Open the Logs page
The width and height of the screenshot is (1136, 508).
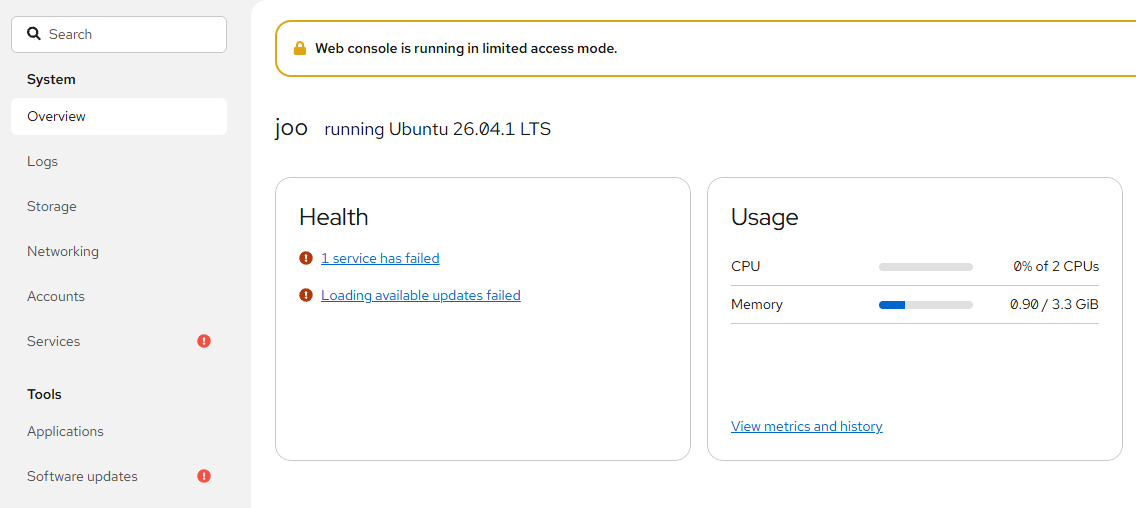tap(119, 162)
